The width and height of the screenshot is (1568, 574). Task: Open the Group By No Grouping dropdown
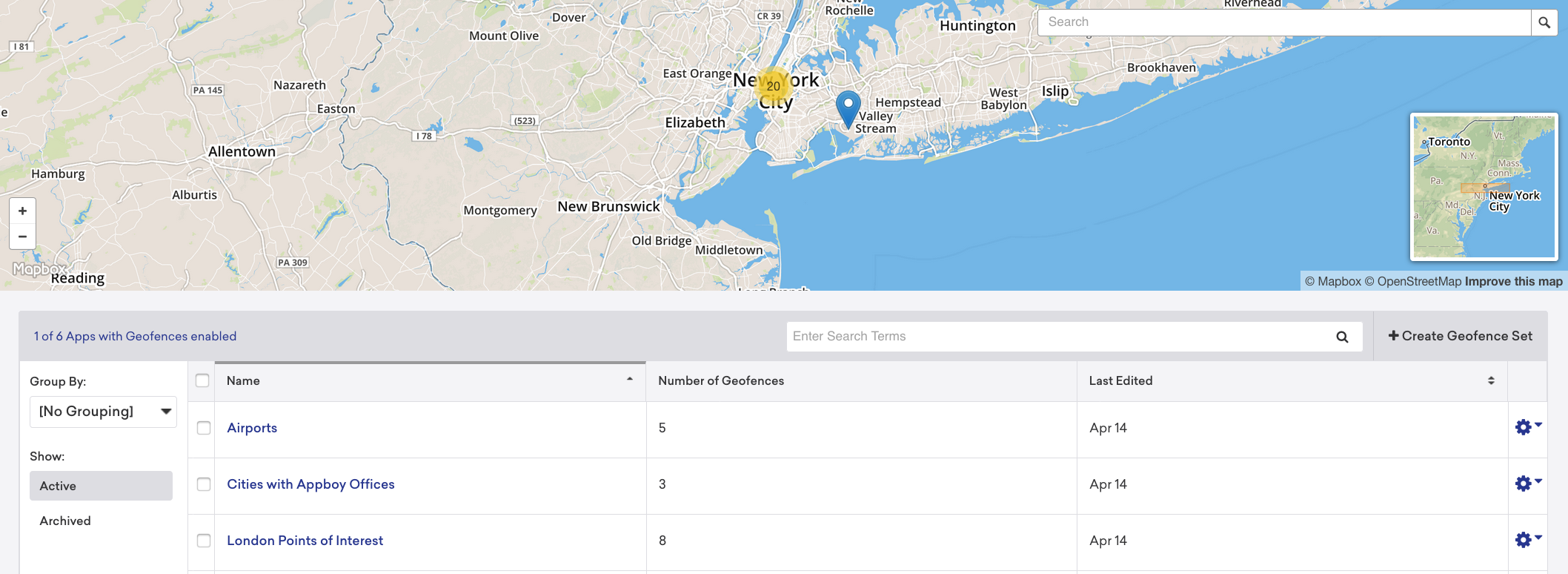pos(103,412)
